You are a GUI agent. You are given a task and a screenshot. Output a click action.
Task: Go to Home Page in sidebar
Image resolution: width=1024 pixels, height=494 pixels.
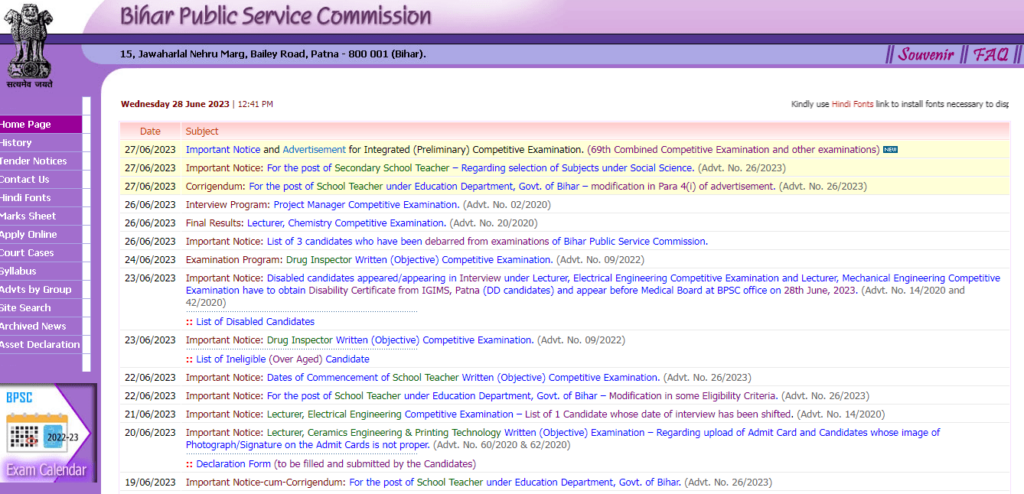pos(41,124)
